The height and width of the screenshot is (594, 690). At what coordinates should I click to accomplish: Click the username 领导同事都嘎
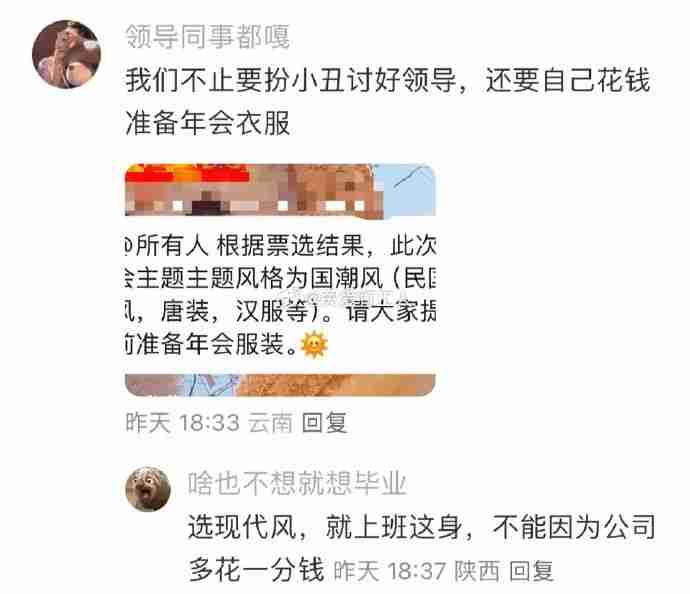[x=207, y=36]
